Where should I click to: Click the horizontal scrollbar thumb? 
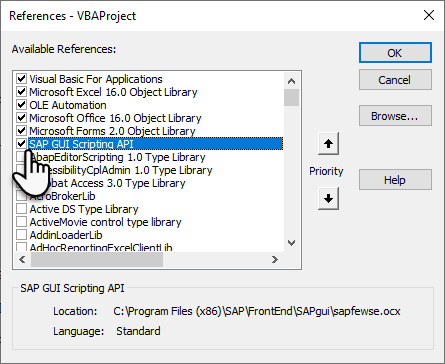(x=97, y=259)
